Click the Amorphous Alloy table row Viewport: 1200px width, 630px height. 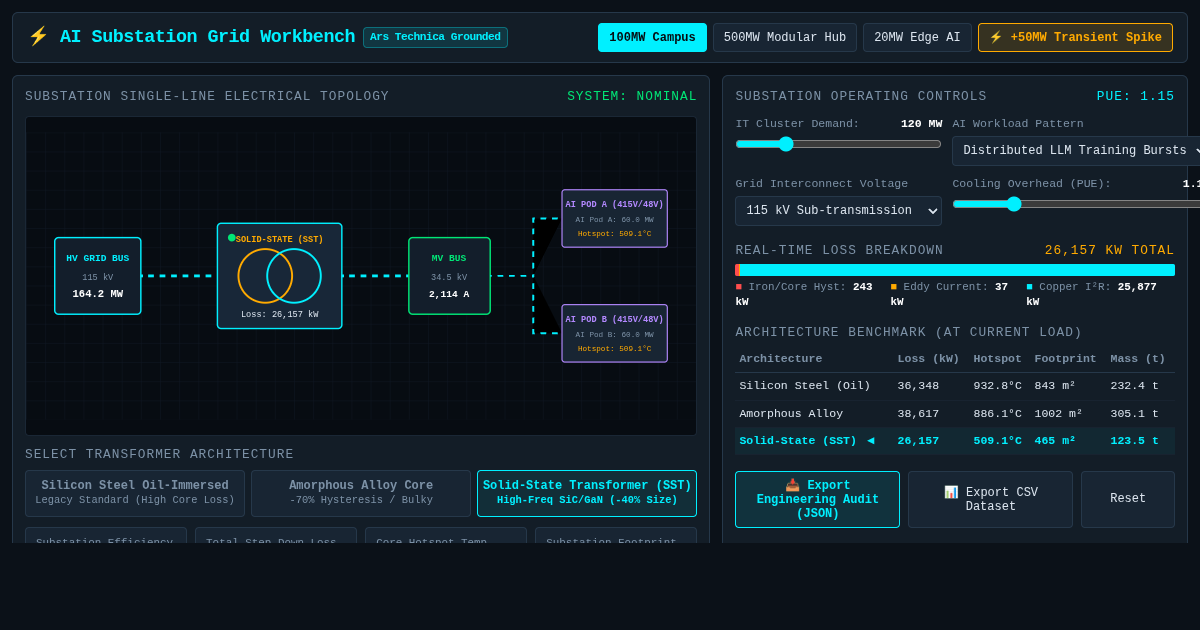955,414
